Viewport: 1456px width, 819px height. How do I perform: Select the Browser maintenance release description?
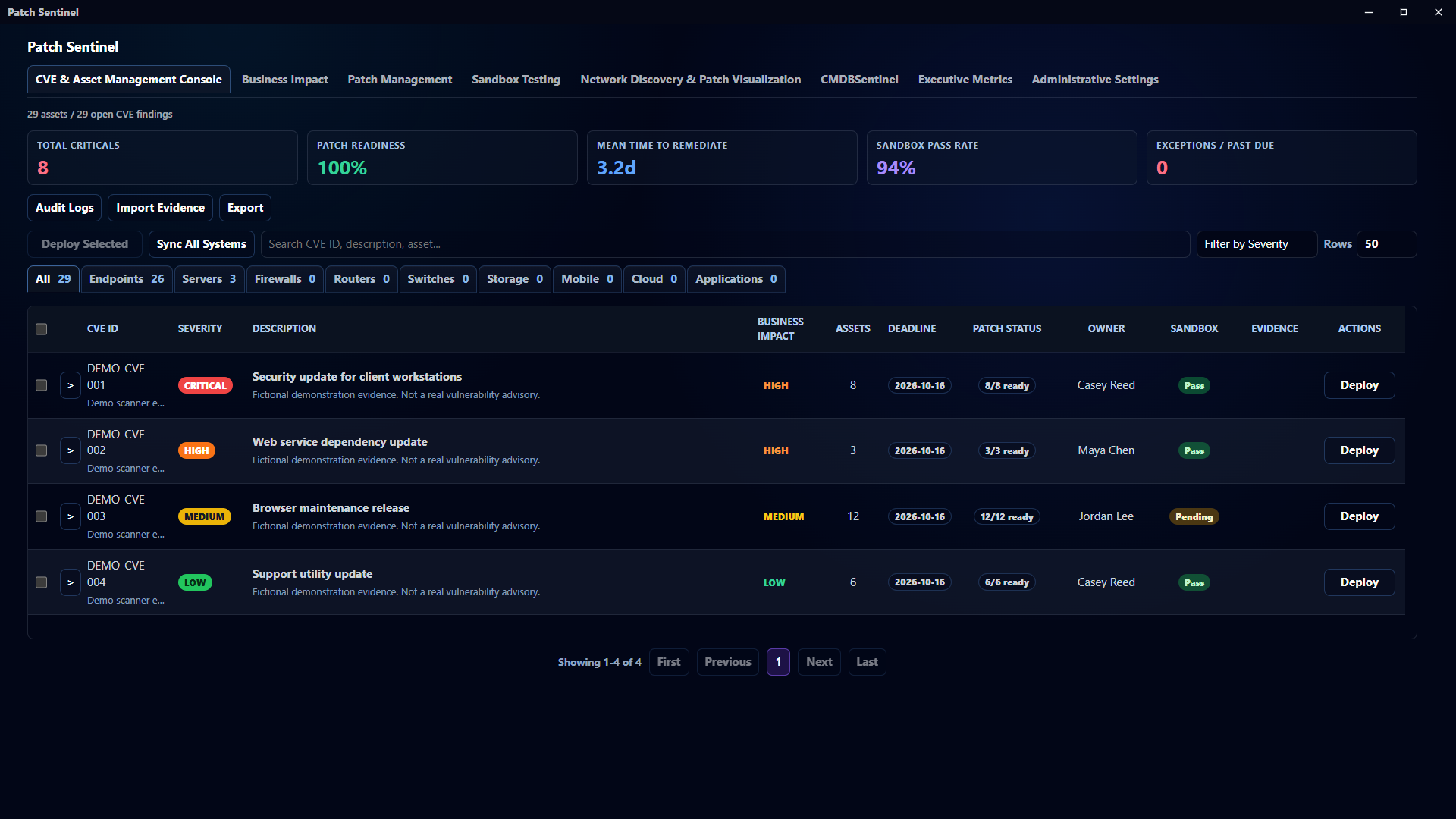(x=331, y=508)
